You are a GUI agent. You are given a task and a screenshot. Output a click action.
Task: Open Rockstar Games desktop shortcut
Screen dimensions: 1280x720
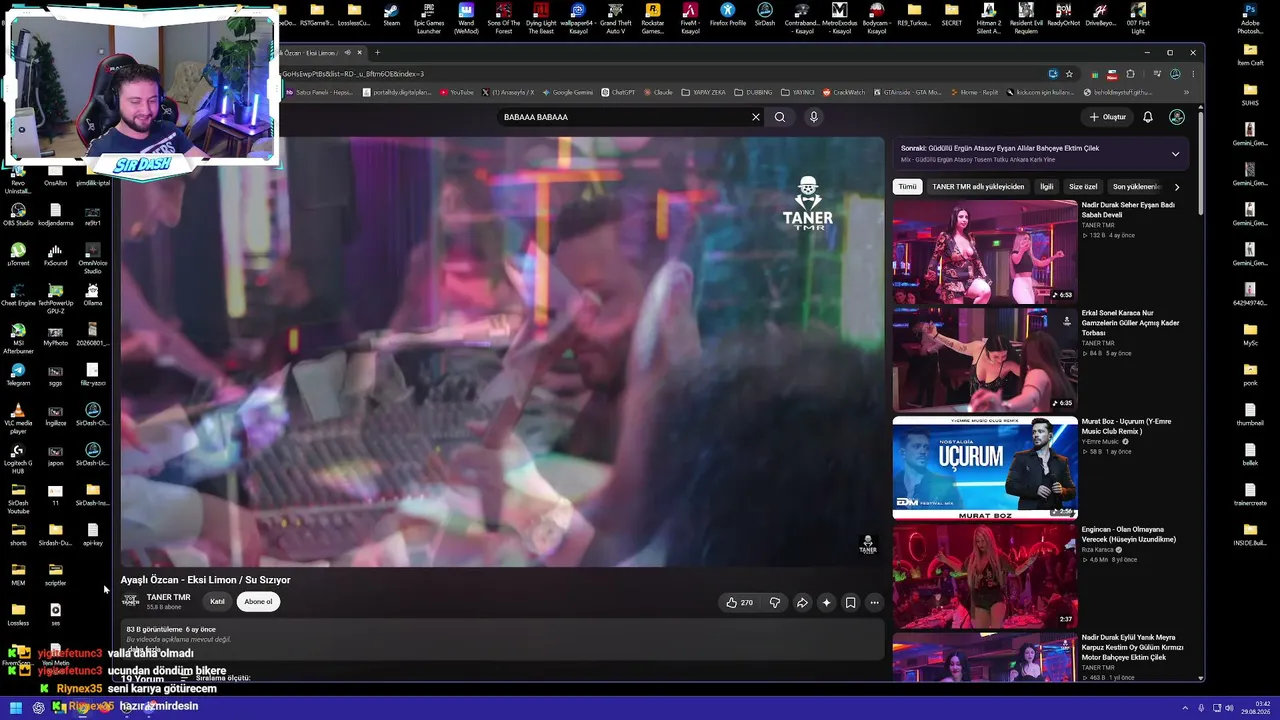[x=653, y=18]
